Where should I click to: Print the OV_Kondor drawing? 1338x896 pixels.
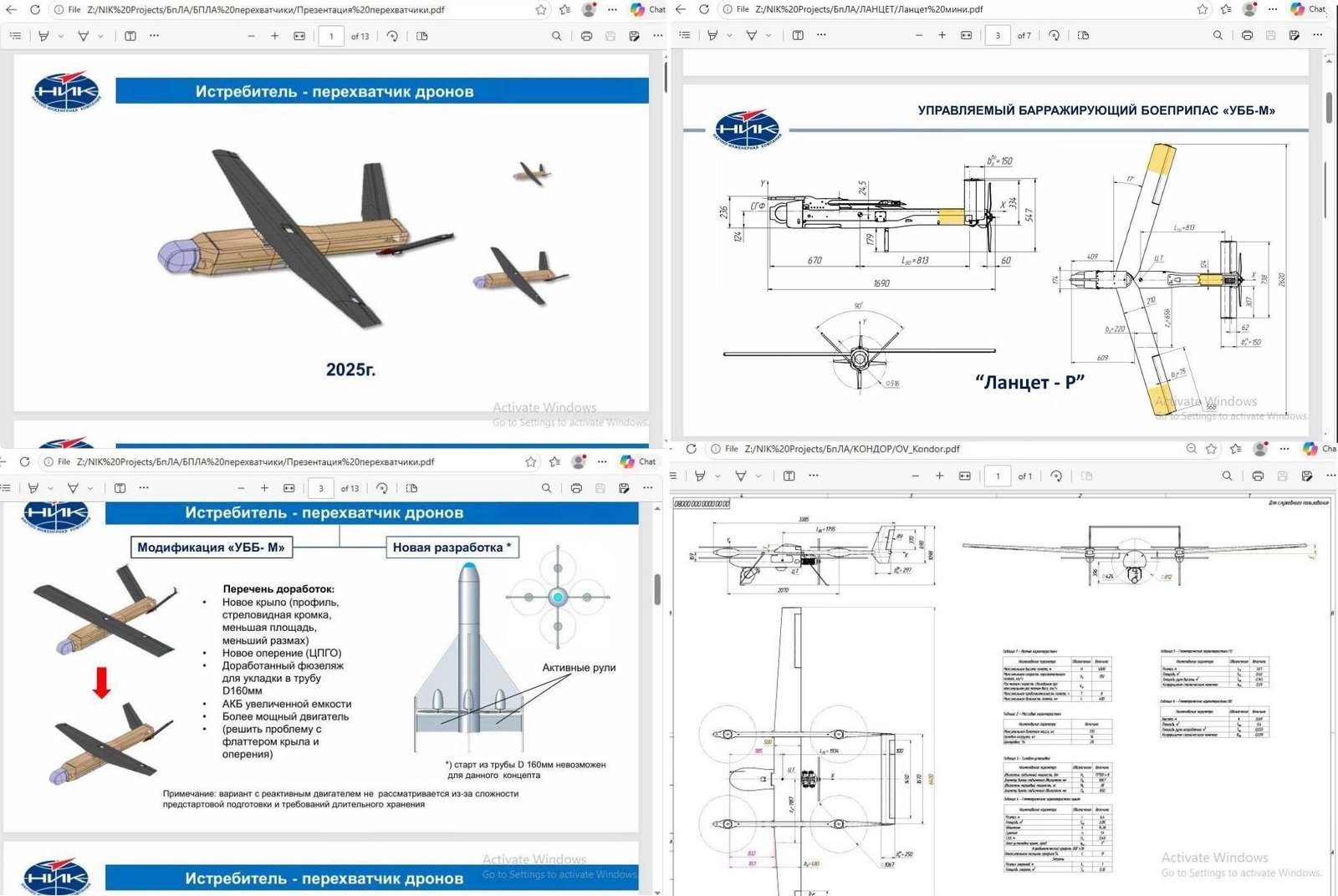(1258, 476)
